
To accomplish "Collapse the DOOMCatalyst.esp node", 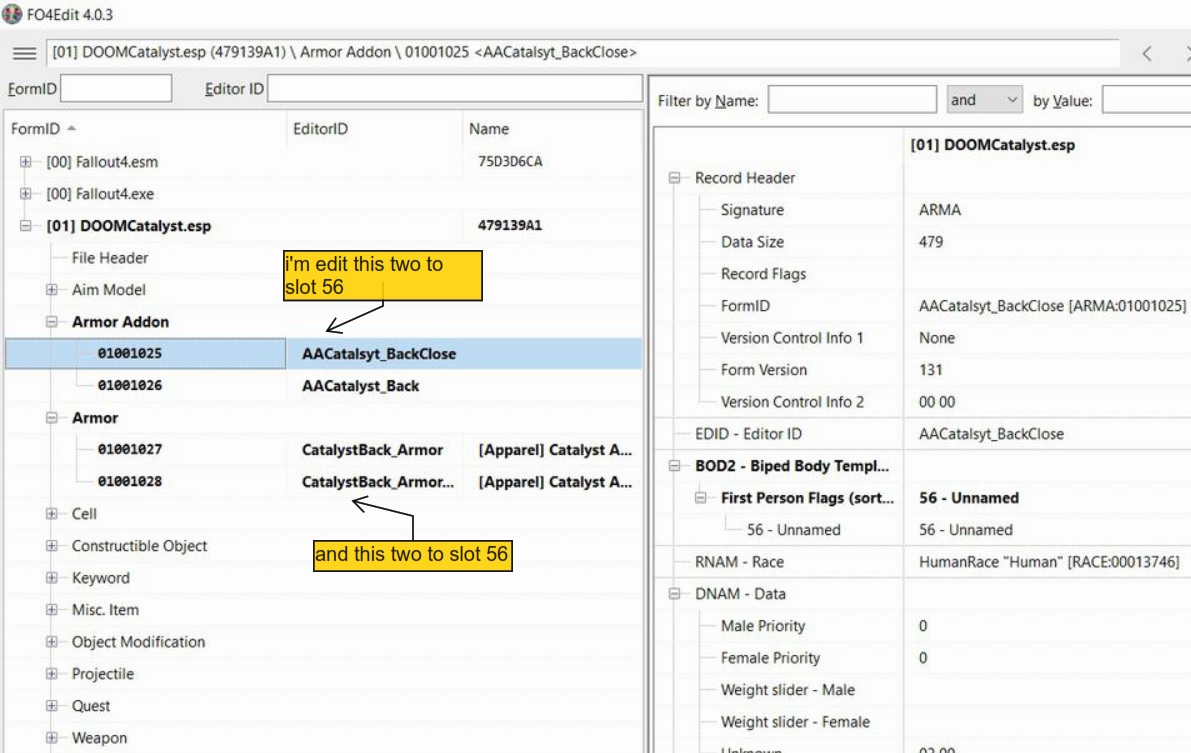I will [x=25, y=226].
